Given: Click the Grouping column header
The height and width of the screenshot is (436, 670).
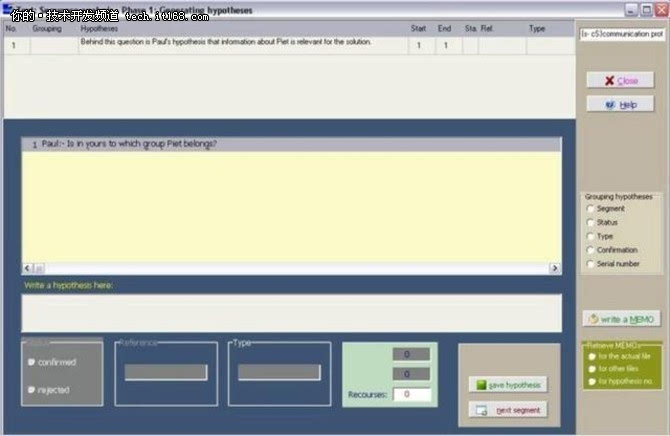Looking at the screenshot, I should (x=47, y=29).
